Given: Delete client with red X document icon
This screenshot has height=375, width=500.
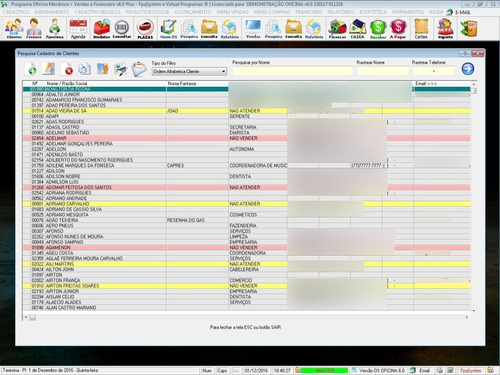Looking at the screenshot, I should pos(67,69).
